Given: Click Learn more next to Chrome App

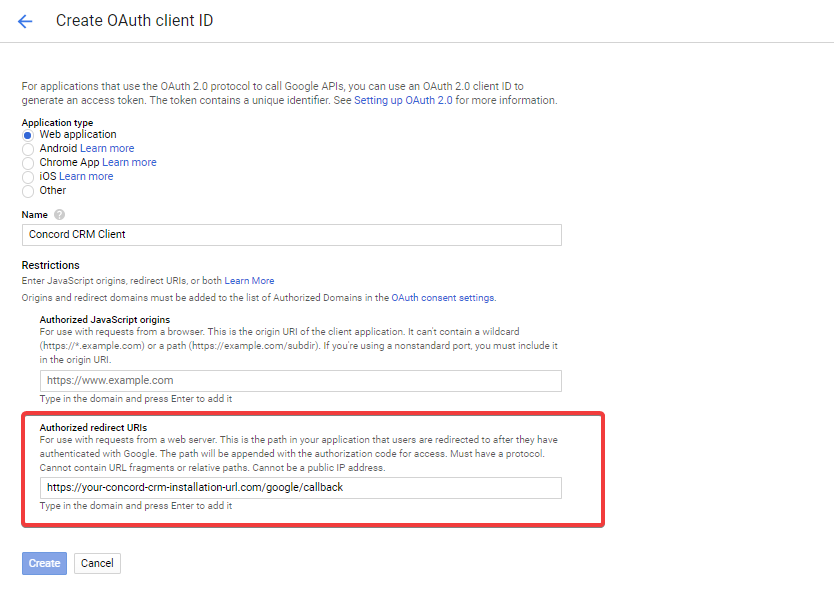Looking at the screenshot, I should [129, 162].
